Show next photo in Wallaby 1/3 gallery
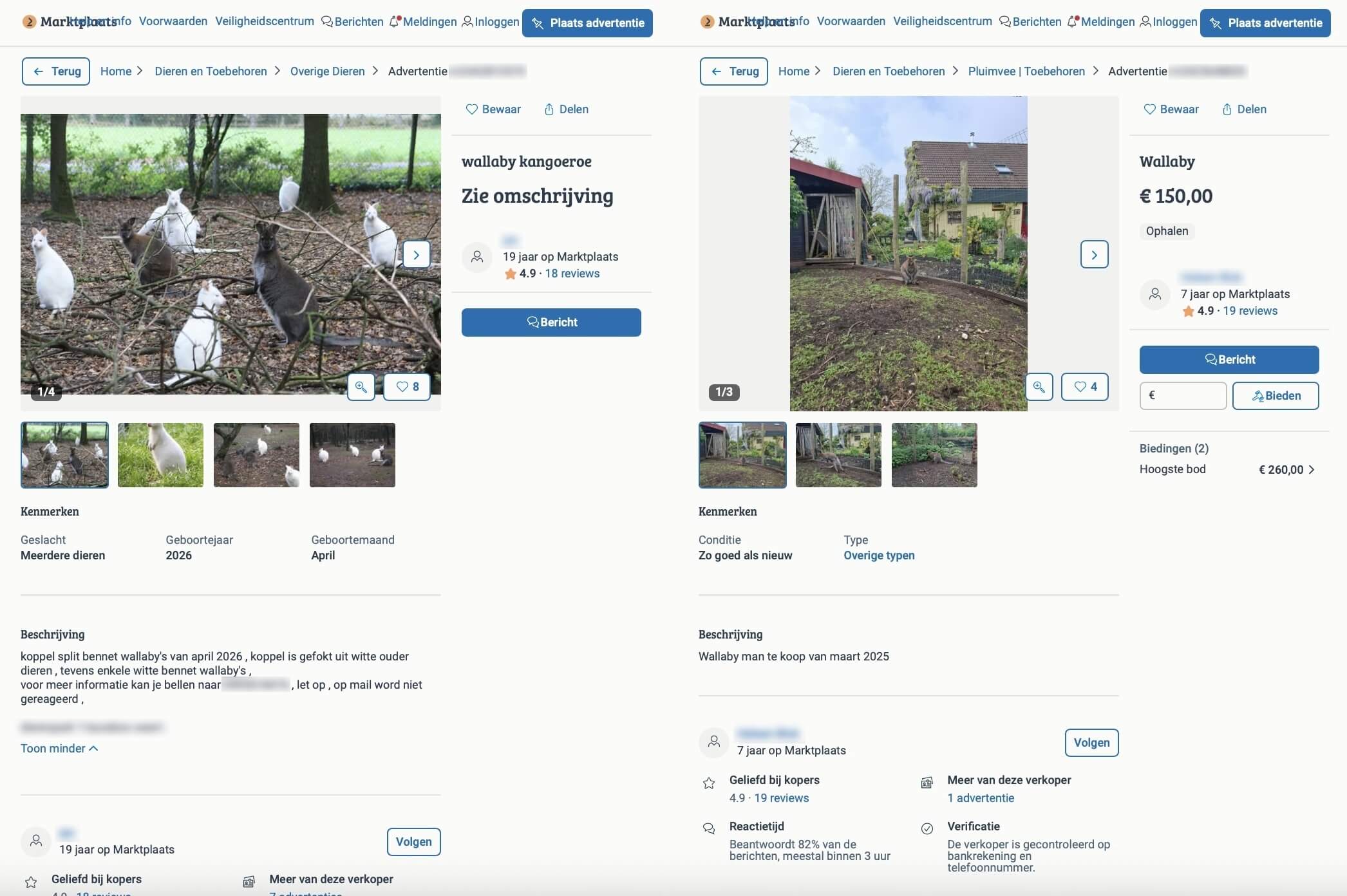 (x=1095, y=255)
